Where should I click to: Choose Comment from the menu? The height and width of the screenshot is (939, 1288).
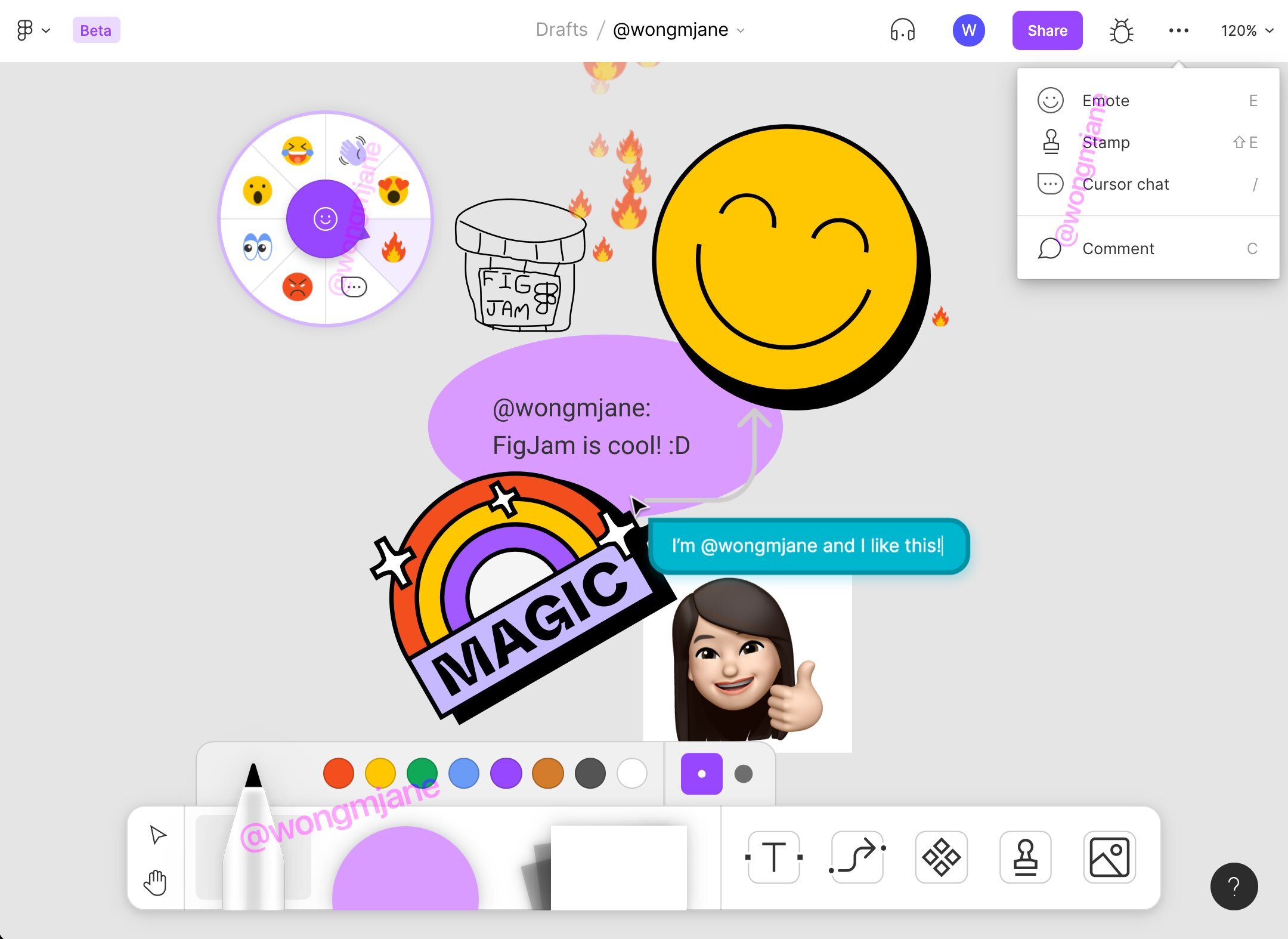point(1118,249)
